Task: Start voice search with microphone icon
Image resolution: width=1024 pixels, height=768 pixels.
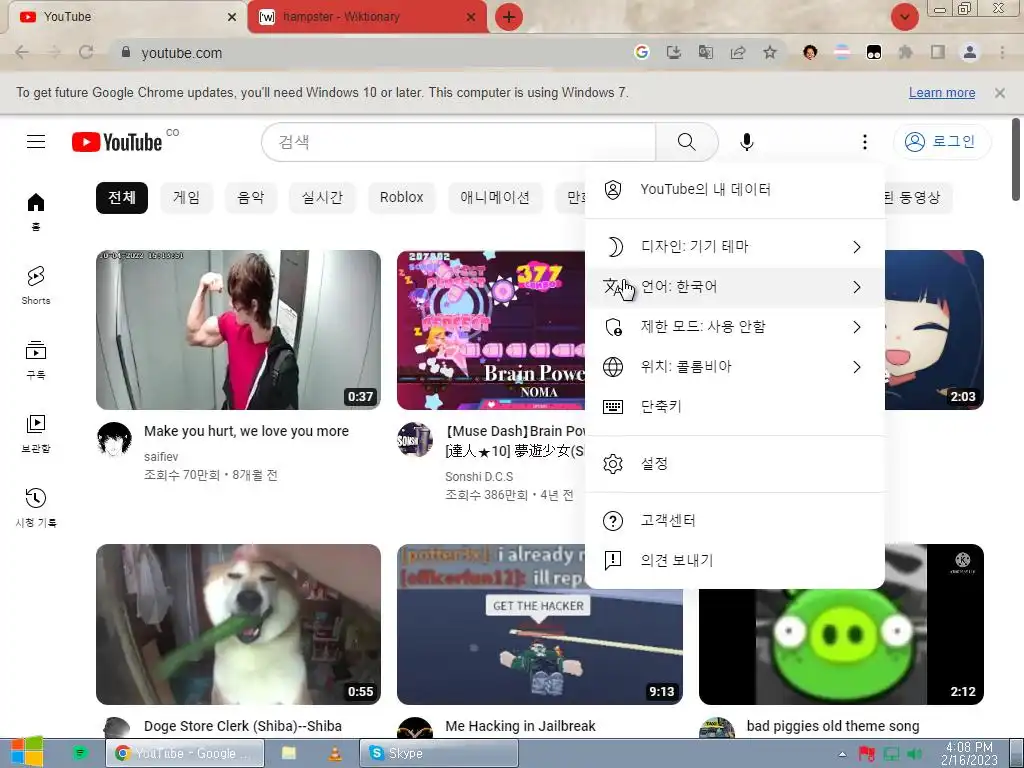Action: coord(746,142)
